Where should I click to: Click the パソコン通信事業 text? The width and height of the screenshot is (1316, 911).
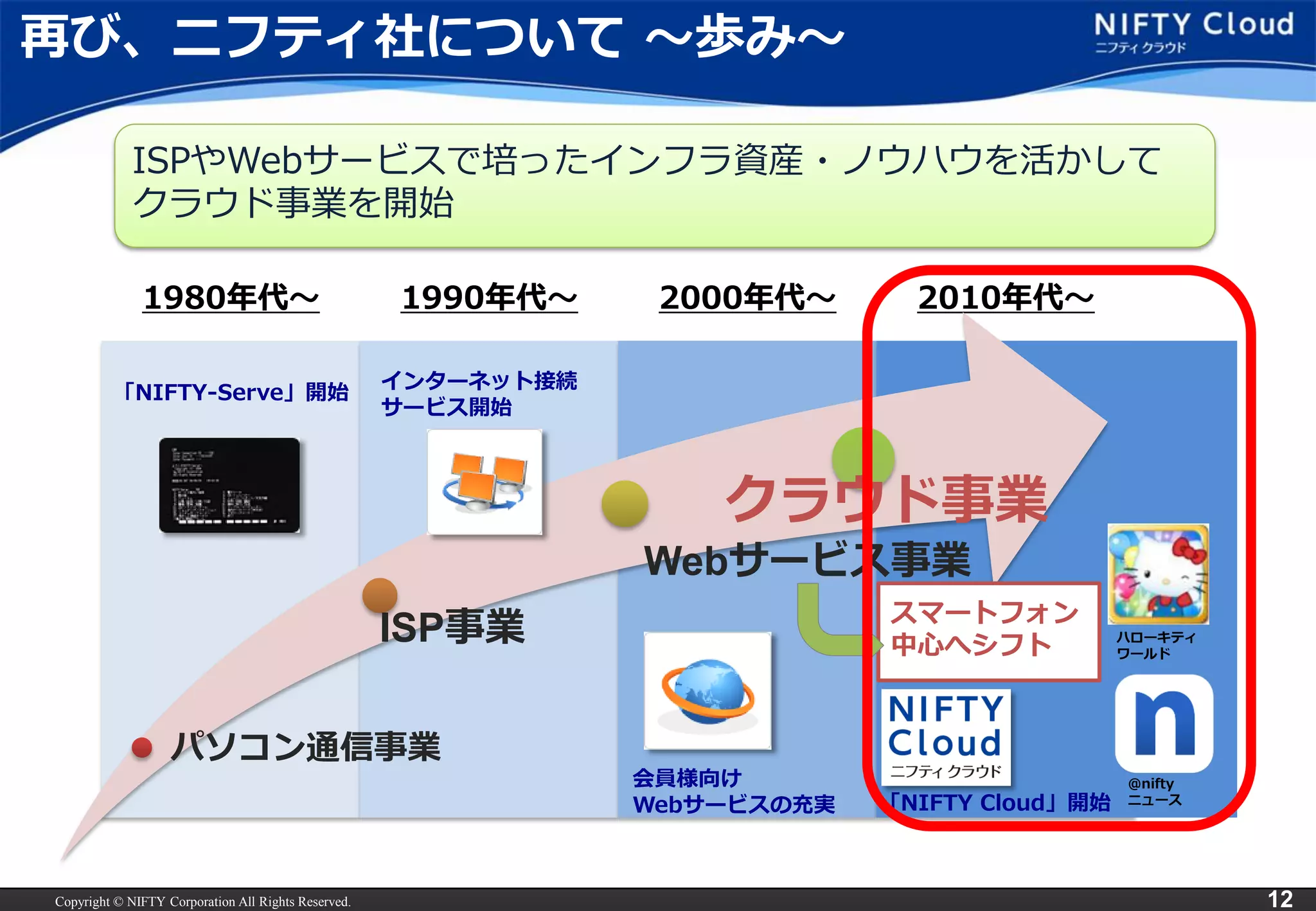pos(305,747)
